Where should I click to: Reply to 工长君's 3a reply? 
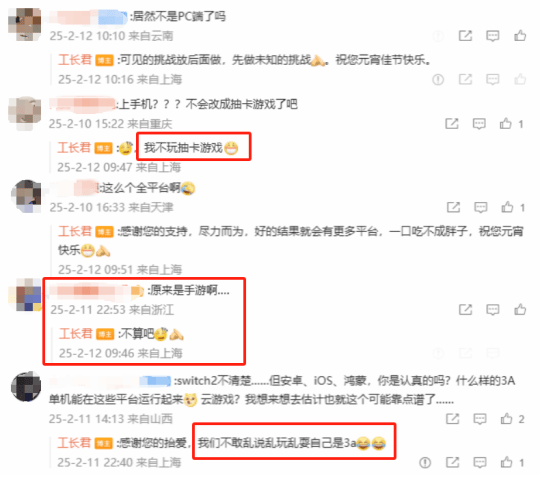click(x=480, y=462)
